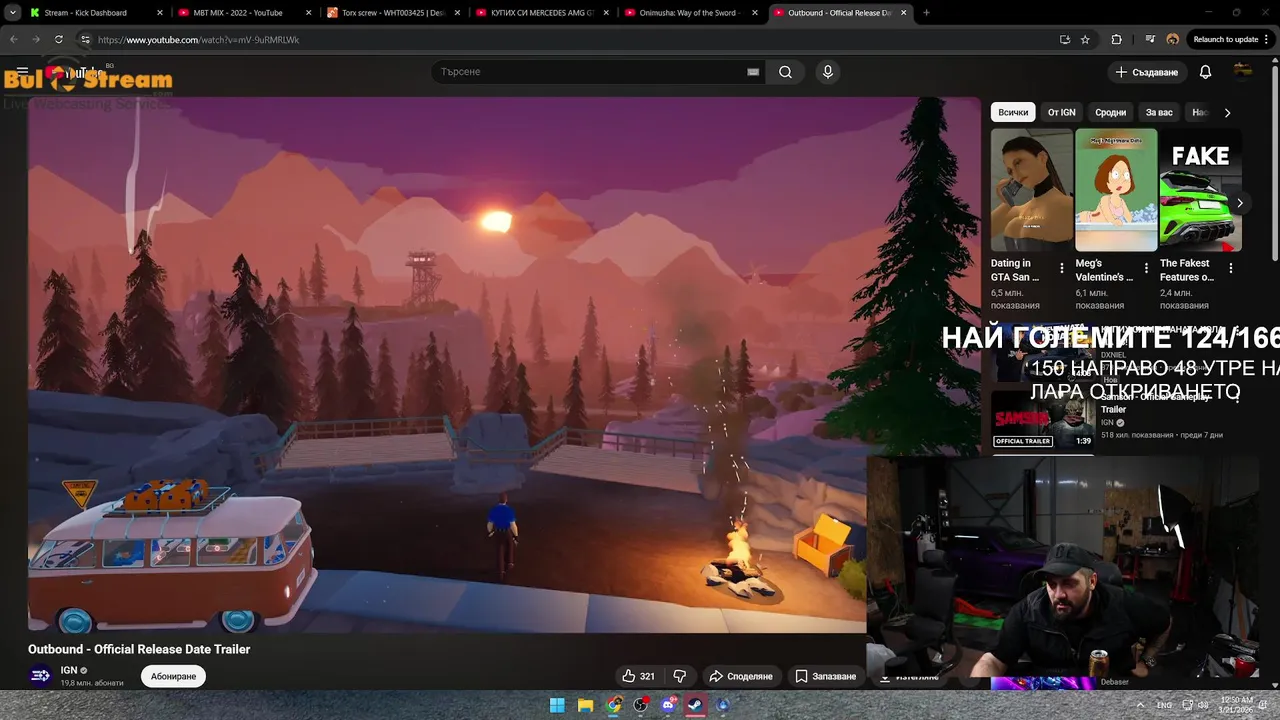Click the Абониране subscribe button

click(x=173, y=677)
